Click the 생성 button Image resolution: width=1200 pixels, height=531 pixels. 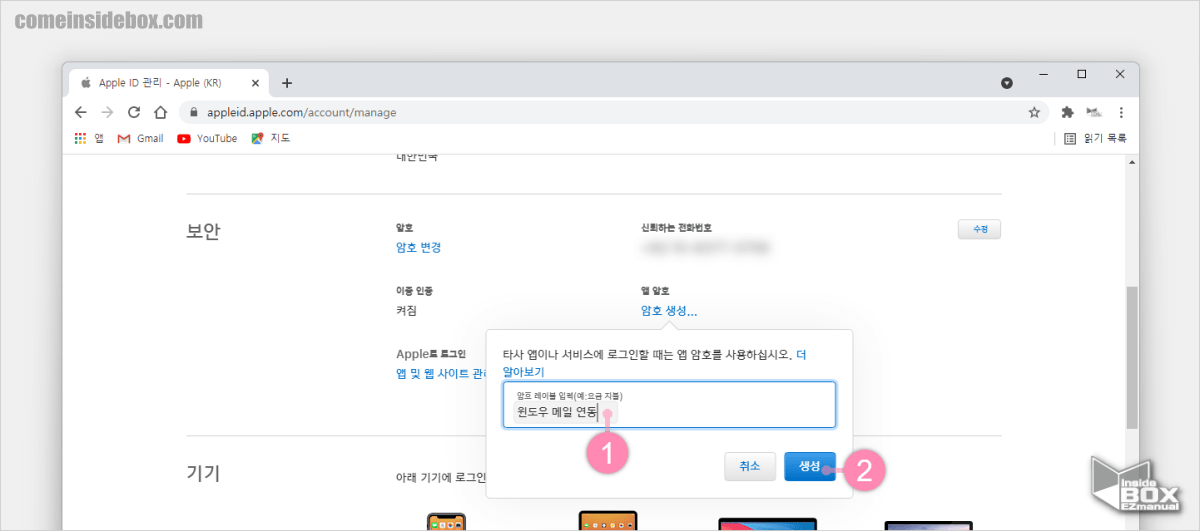[810, 466]
